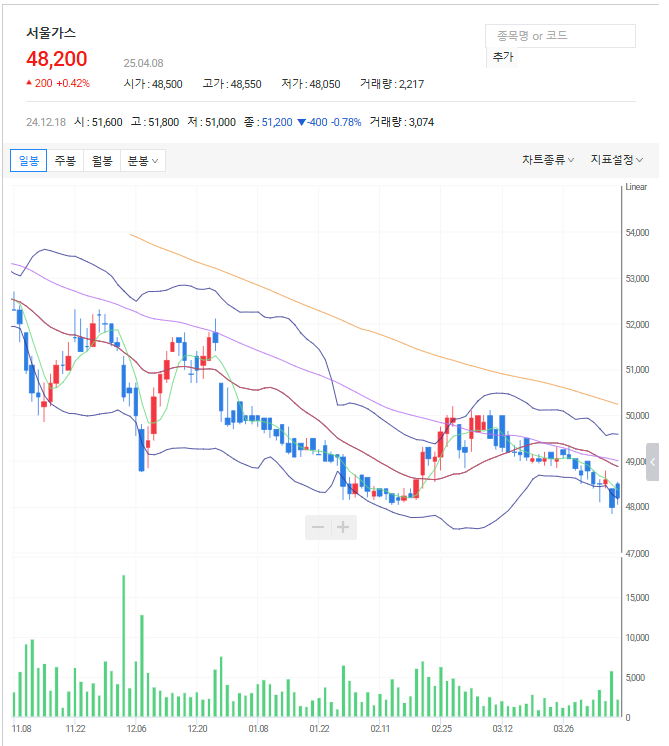This screenshot has width=669, height=746.
Task: Click the 54,000 price axis label
Action: pos(637,233)
